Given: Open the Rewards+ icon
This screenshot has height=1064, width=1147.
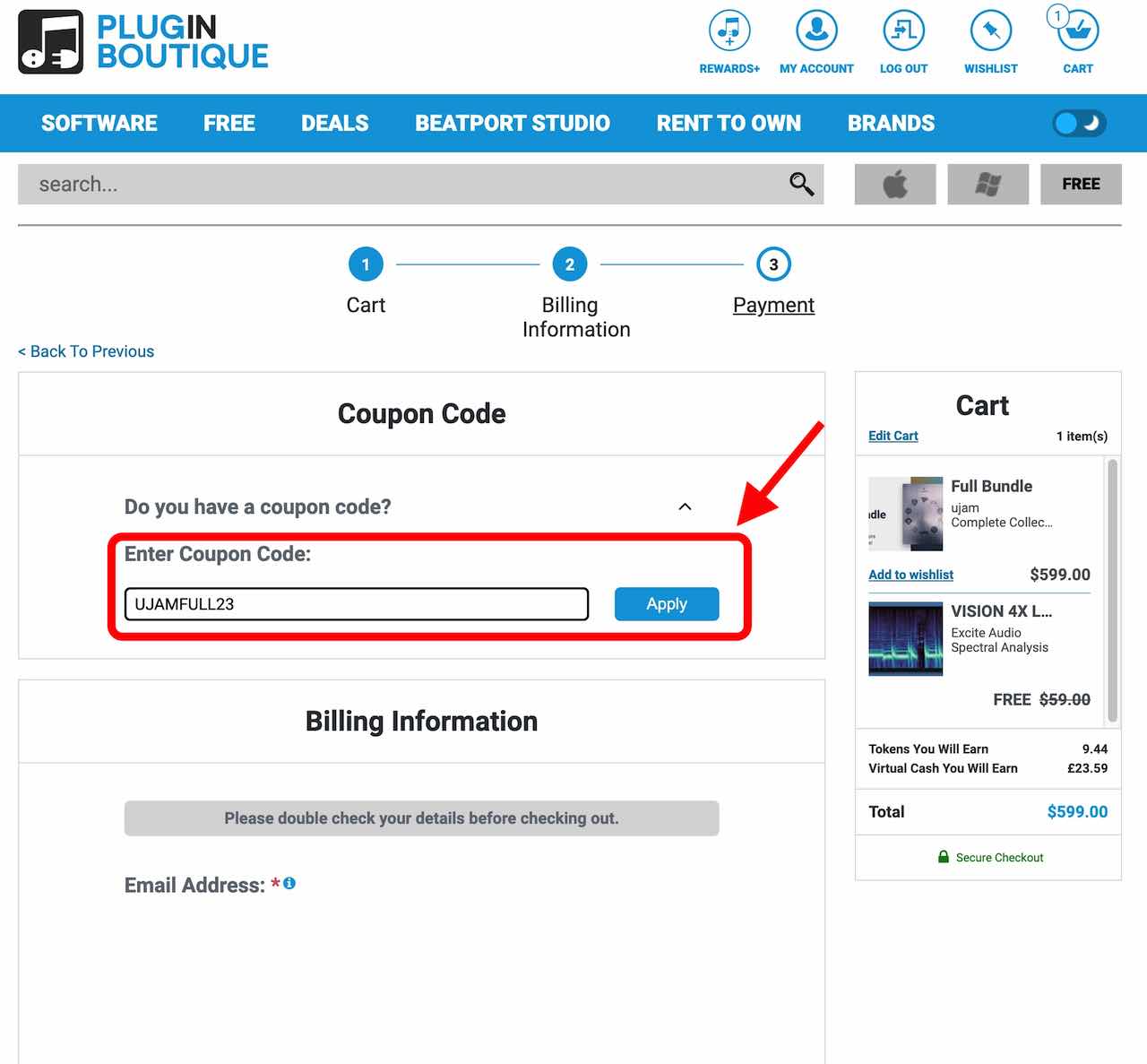Looking at the screenshot, I should click(x=729, y=30).
